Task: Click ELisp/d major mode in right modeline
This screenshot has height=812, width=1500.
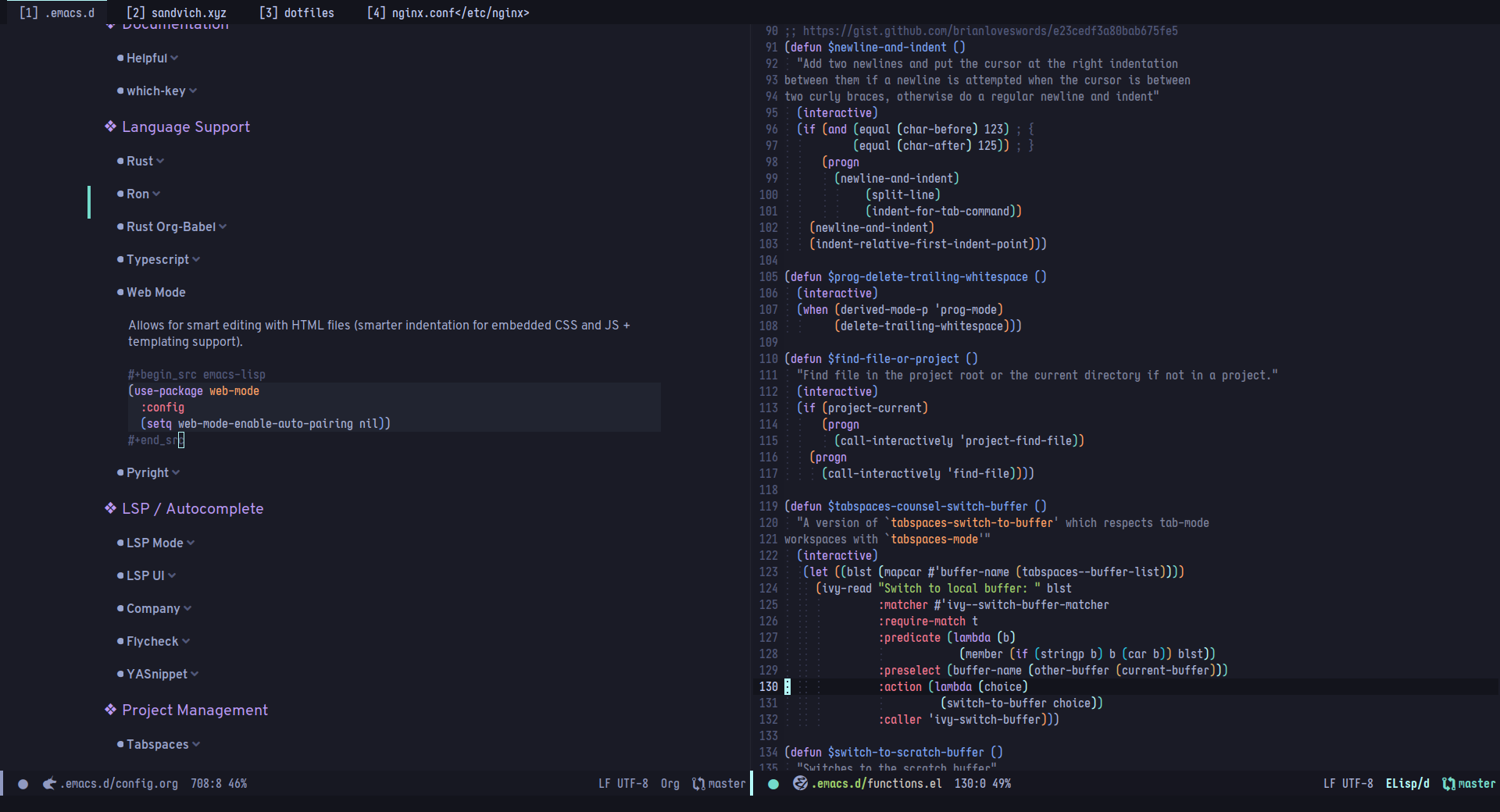Action: click(1408, 784)
